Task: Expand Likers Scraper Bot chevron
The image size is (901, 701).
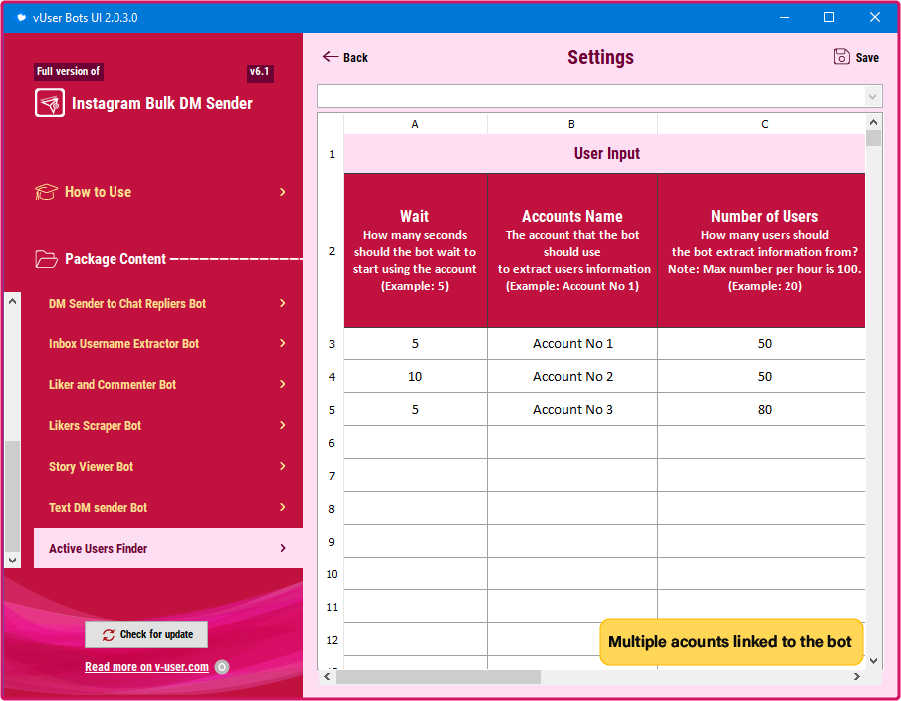Action: (x=282, y=425)
